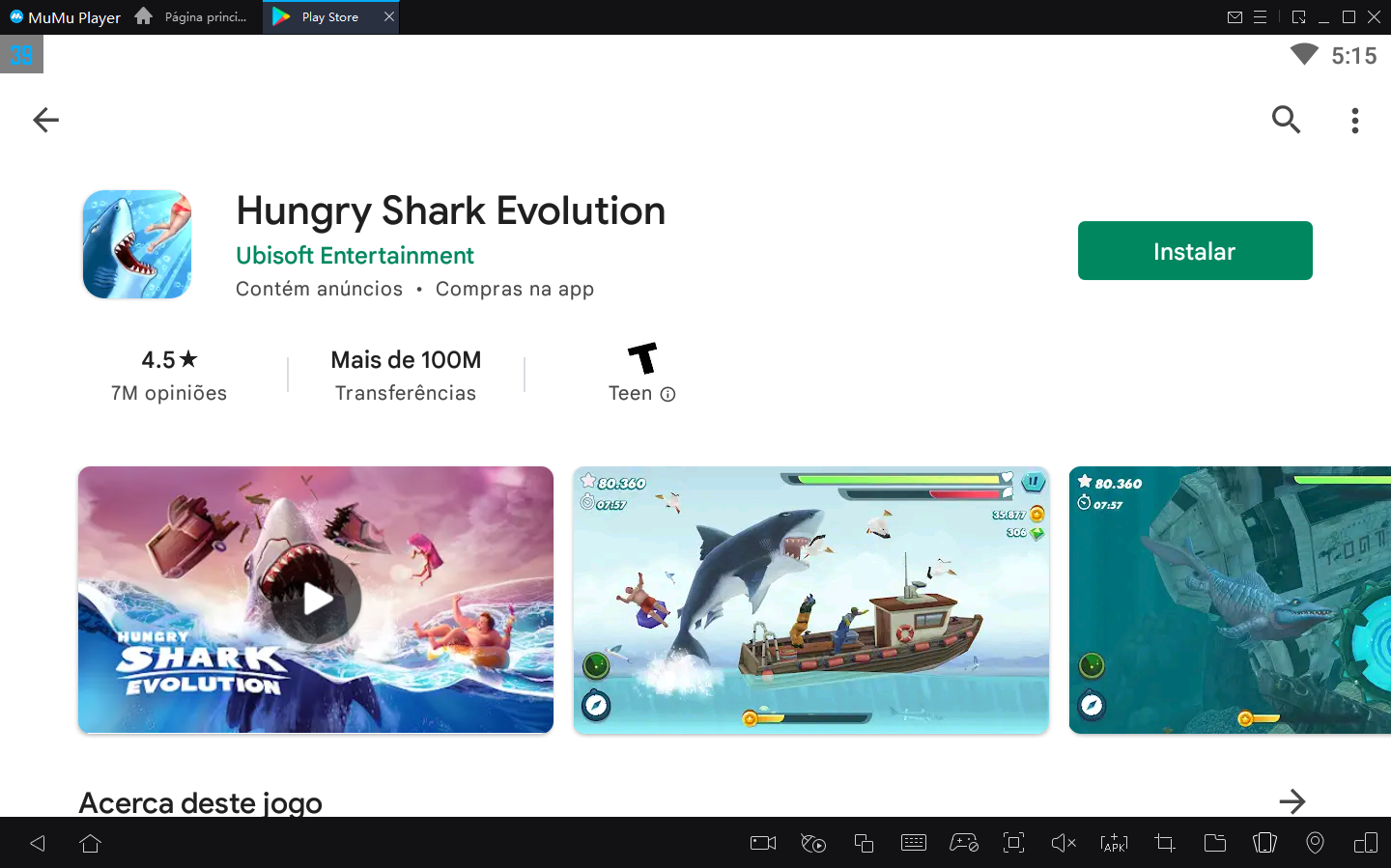This screenshot has width=1391, height=868.
Task: Open the MuMu Player message inbox
Action: pos(1236,16)
